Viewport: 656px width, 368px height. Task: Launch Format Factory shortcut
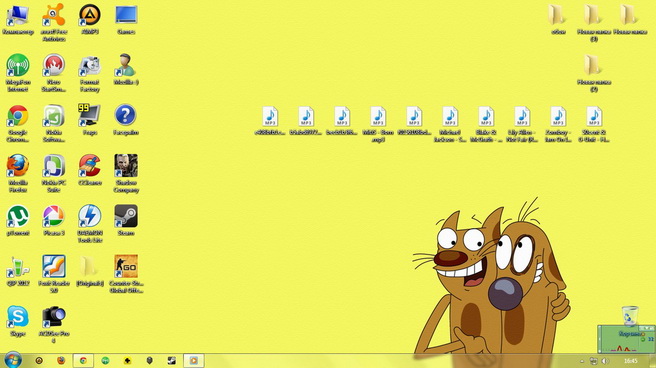[x=90, y=73]
